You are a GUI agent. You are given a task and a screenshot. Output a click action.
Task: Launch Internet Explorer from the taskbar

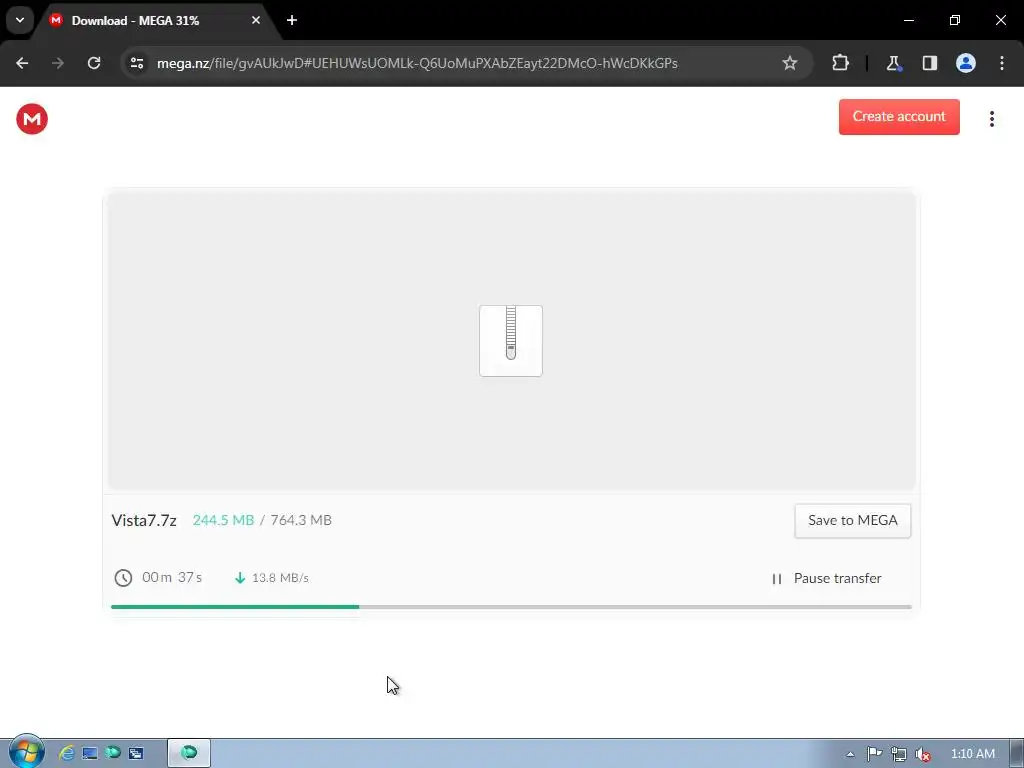67,753
